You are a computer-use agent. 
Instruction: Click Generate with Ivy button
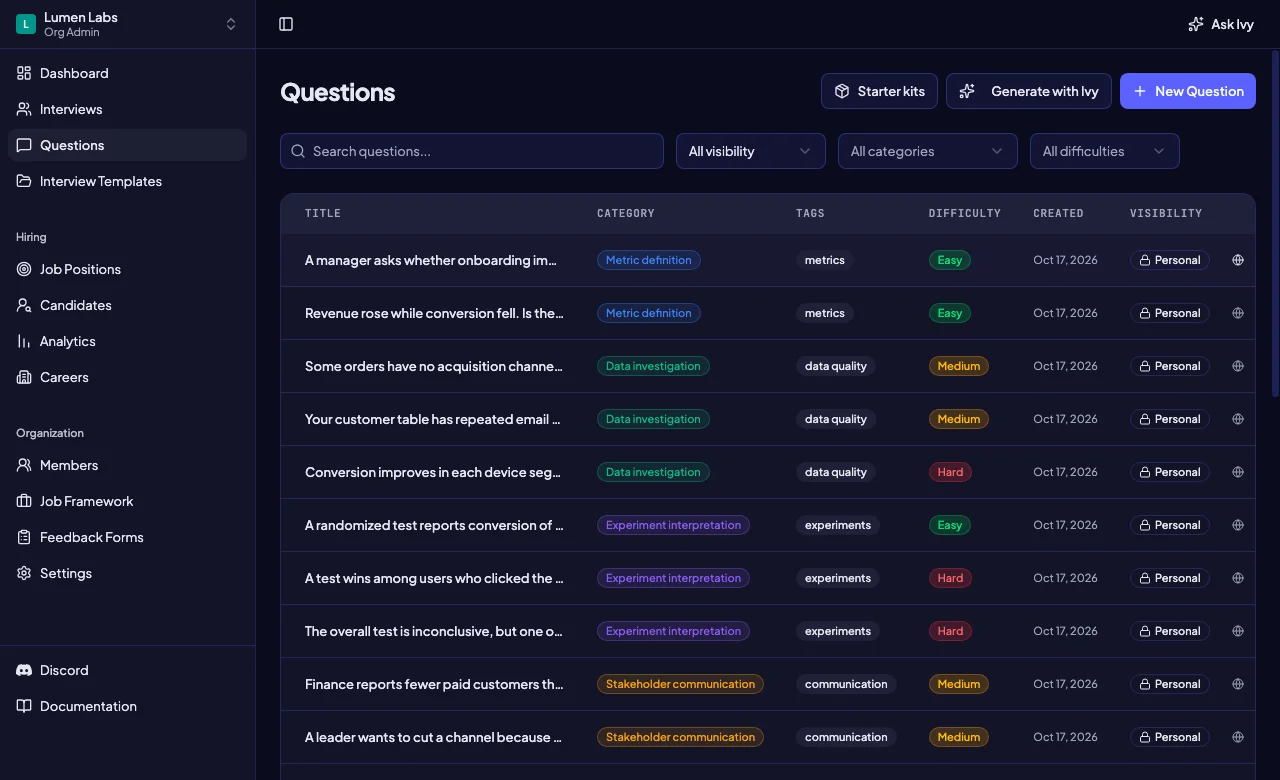[x=1029, y=91]
